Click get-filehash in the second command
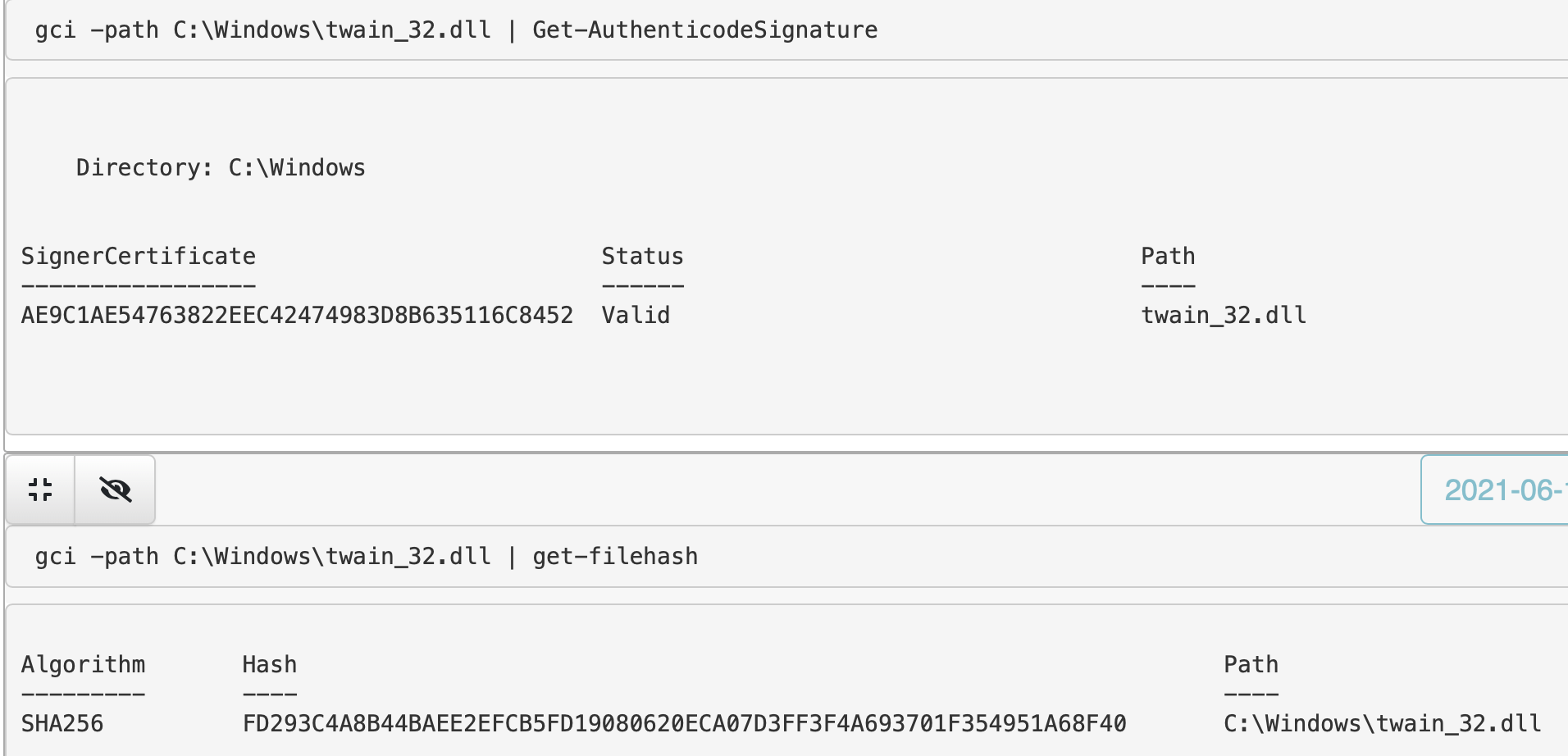This screenshot has height=756, width=1568. click(615, 557)
